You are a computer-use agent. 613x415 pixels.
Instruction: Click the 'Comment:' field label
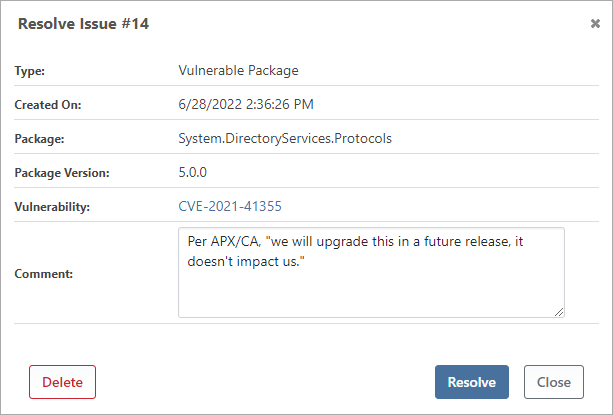(43, 273)
